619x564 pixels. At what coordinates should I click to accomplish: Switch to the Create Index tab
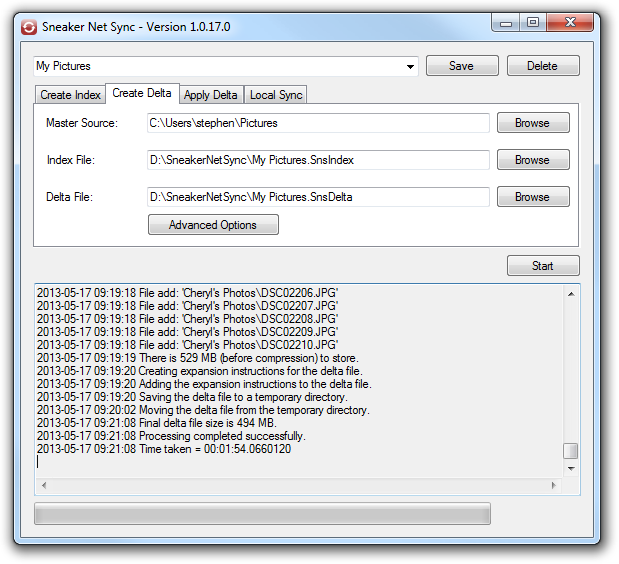[x=70, y=95]
